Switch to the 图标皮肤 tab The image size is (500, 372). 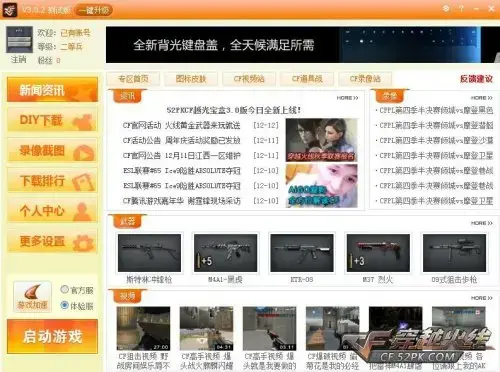point(191,79)
